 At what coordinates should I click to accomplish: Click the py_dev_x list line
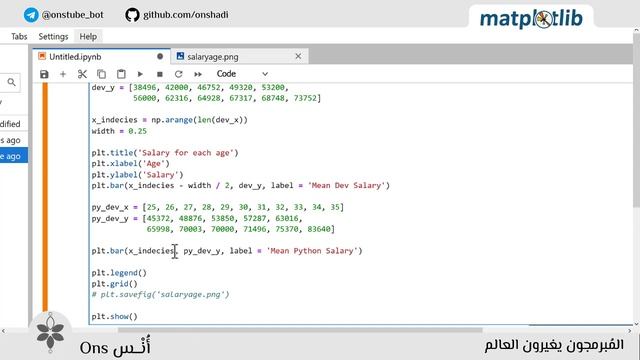(218, 207)
